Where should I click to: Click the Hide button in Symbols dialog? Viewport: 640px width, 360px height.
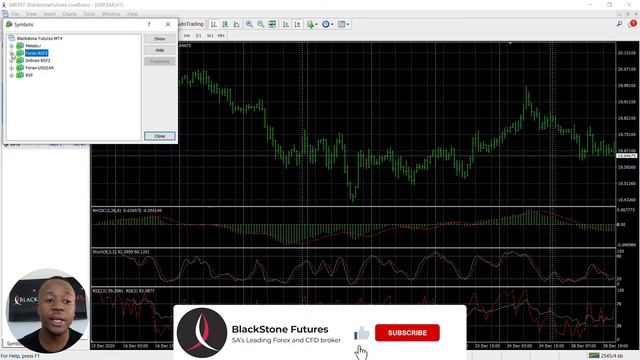click(x=160, y=50)
